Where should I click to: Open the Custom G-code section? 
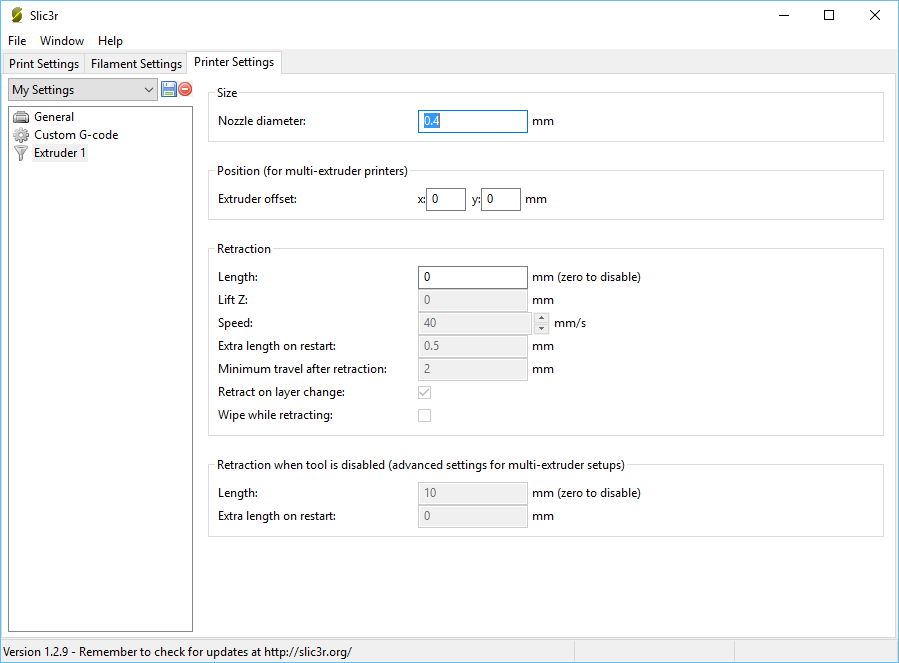click(x=76, y=135)
